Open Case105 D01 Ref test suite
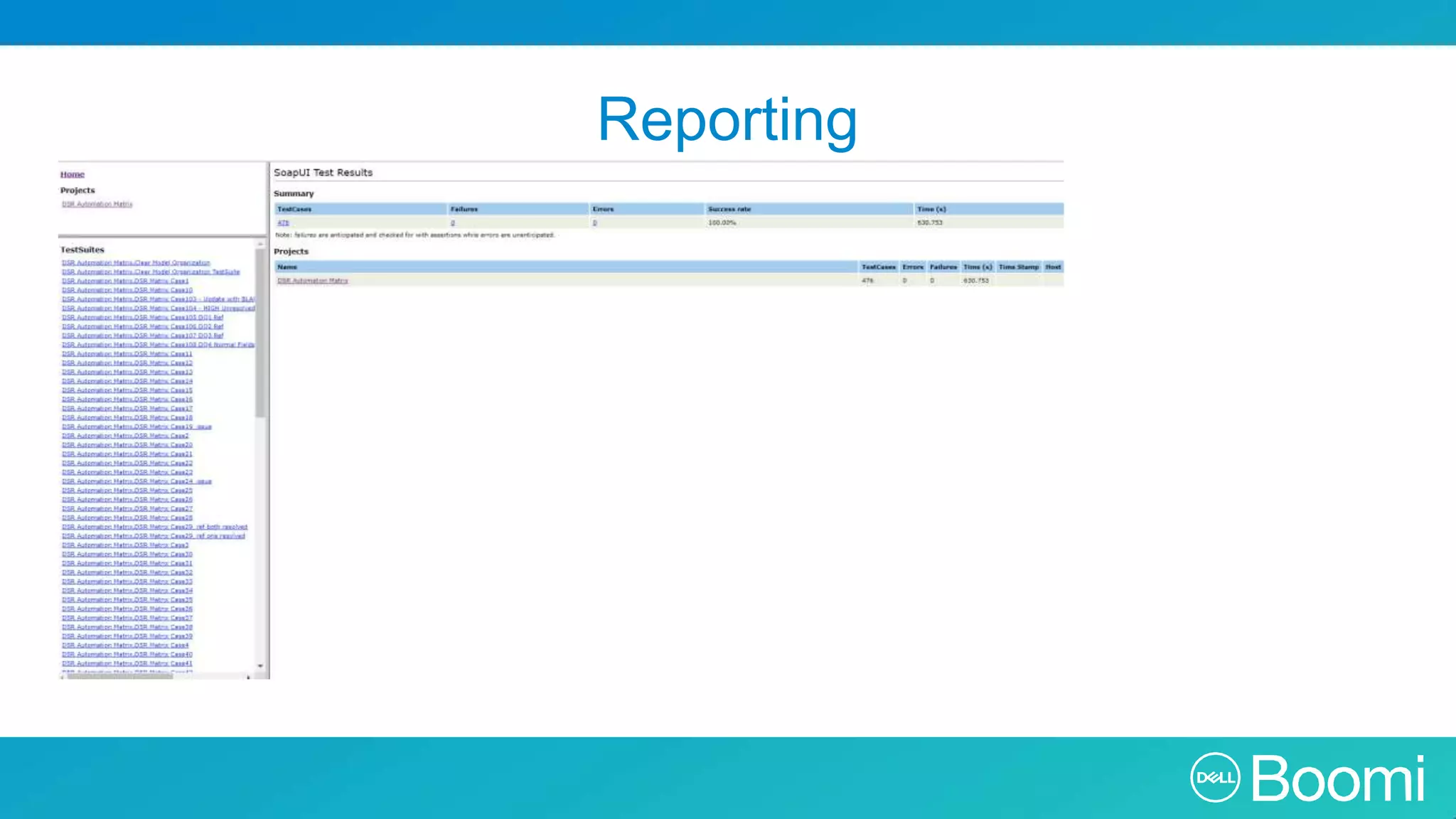 coord(142,317)
